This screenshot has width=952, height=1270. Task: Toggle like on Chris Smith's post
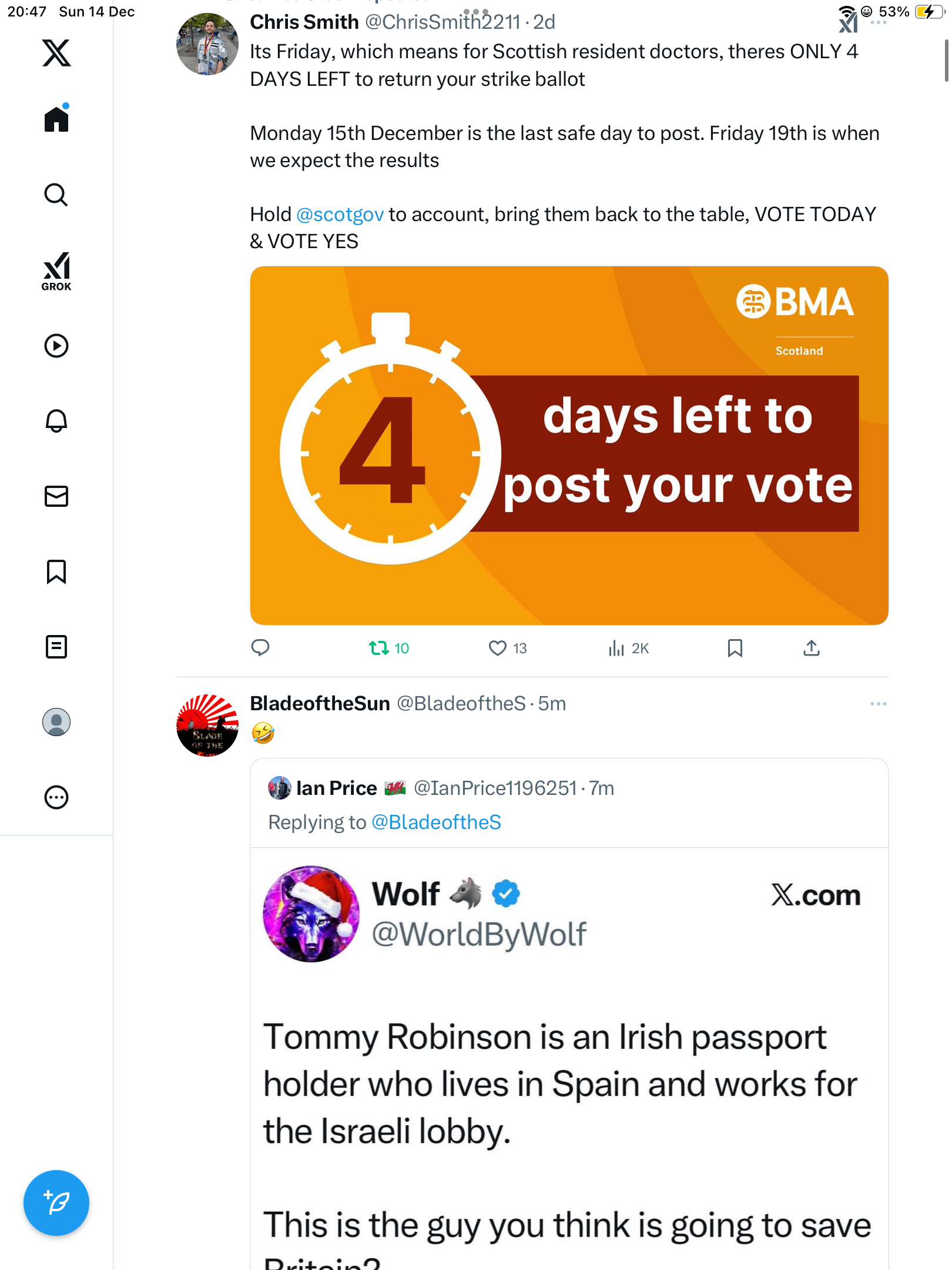498,648
